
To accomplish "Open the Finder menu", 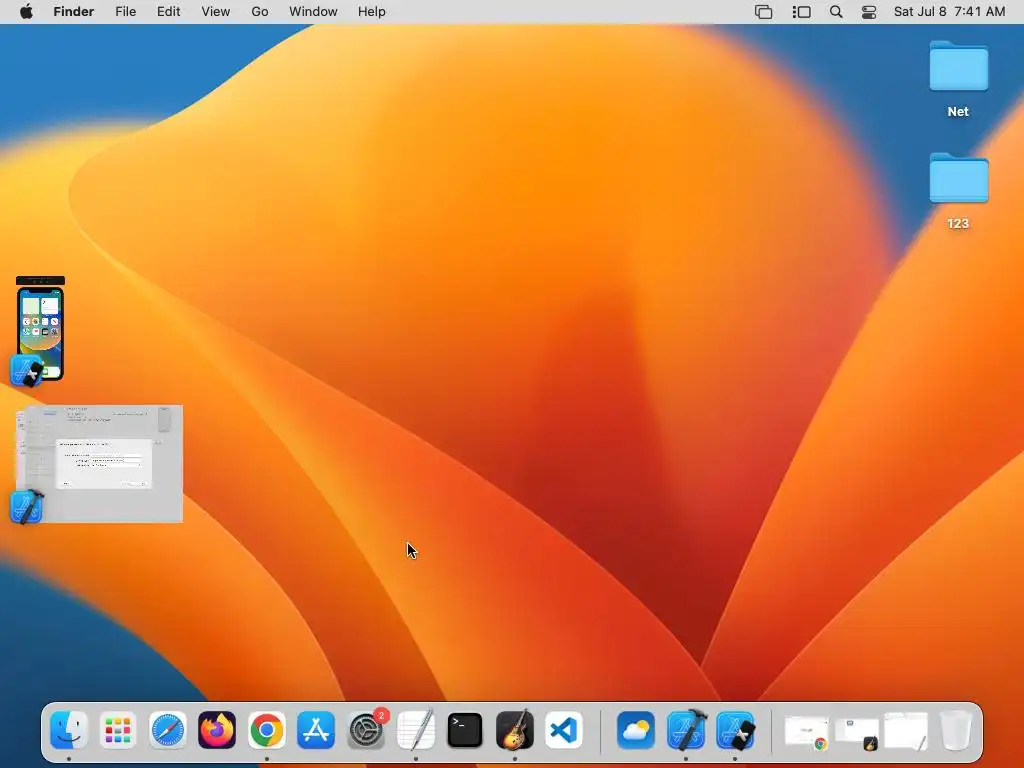I will click(74, 12).
